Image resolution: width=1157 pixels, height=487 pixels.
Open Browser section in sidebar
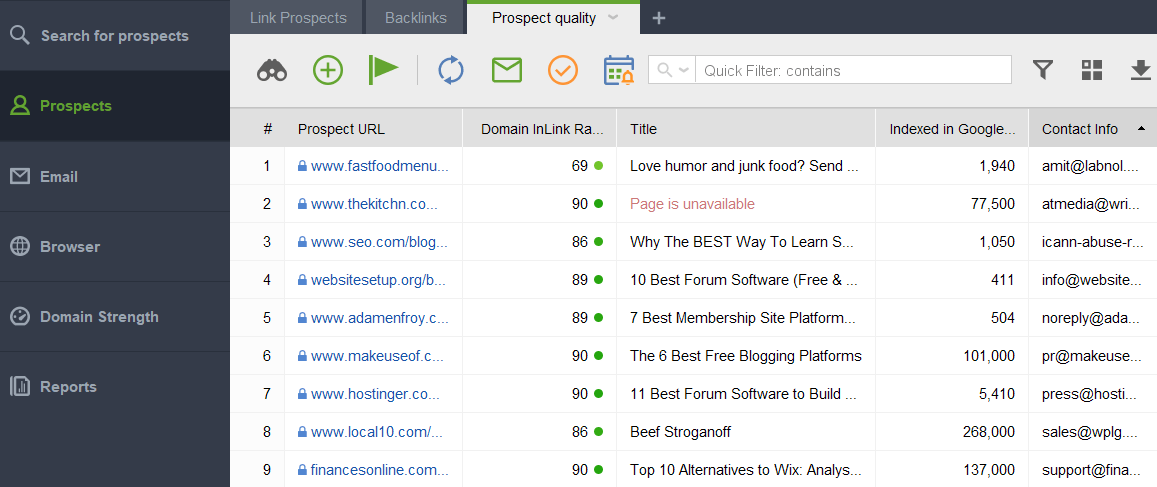115,246
